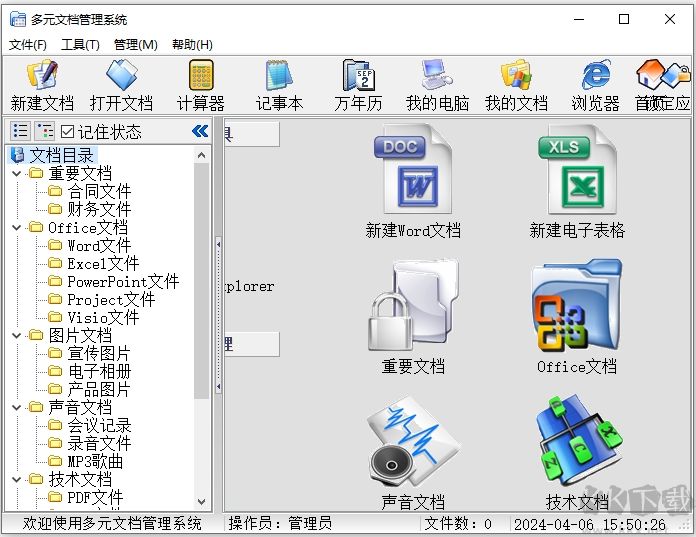Collapse the Office文档 tree node
This screenshot has height=537, width=696.
17,227
